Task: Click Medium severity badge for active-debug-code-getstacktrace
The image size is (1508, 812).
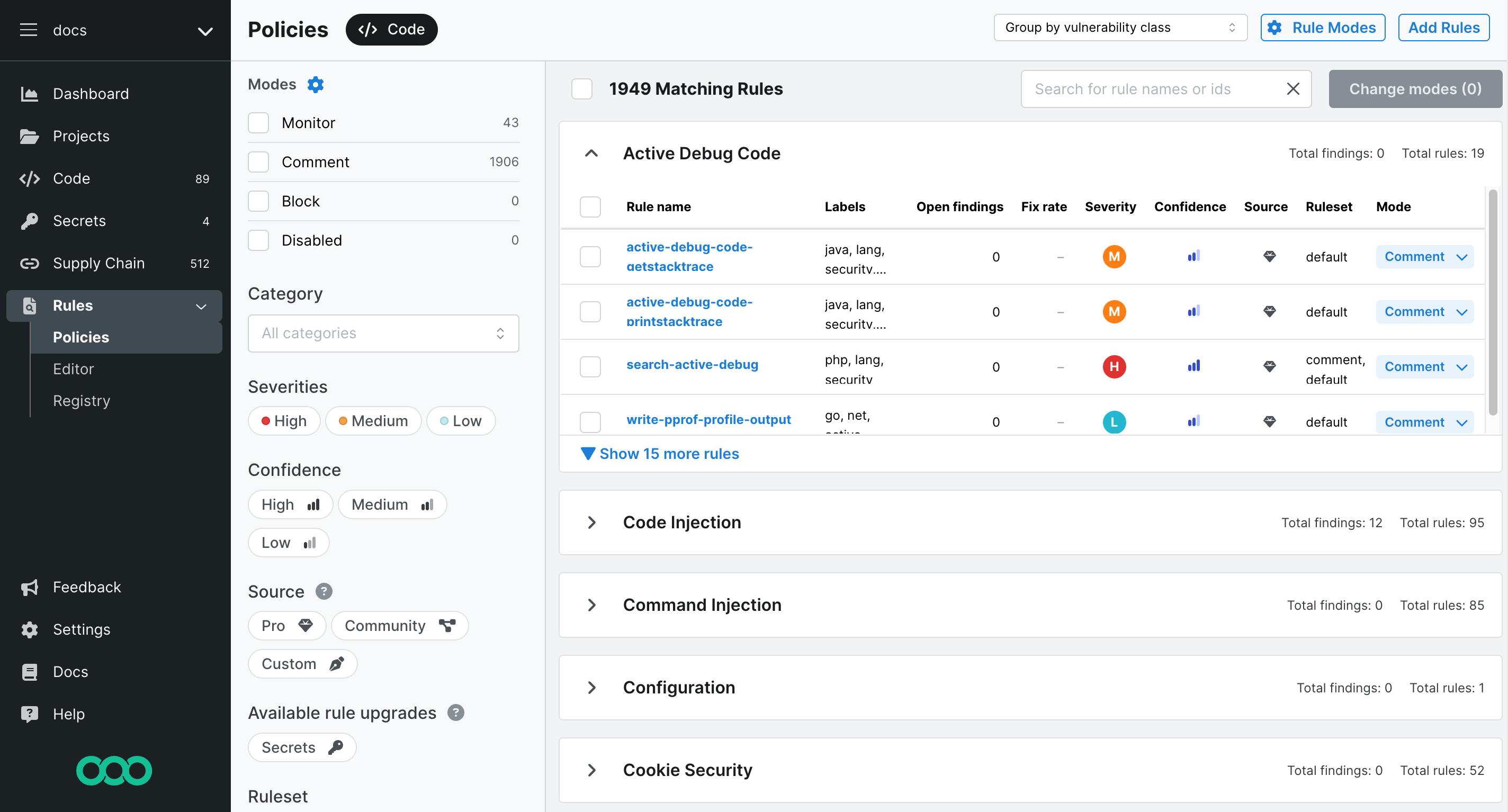Action: 1114,256
